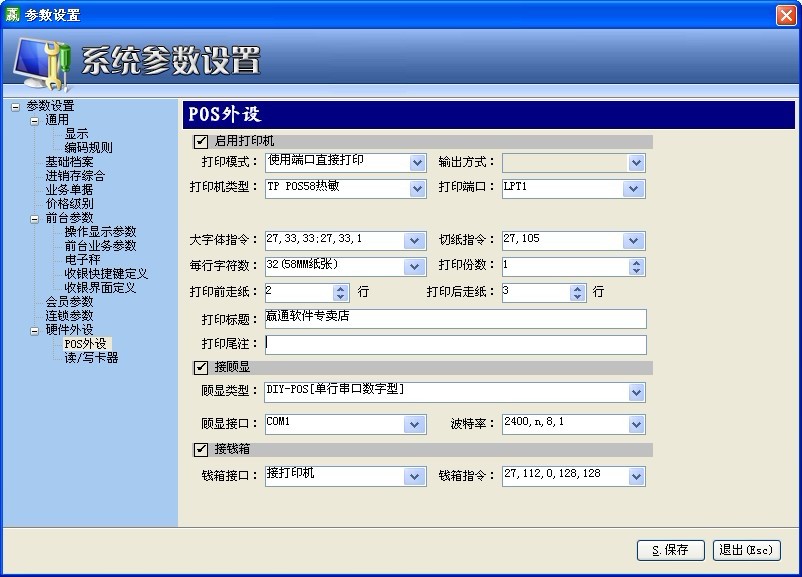Collapse the 参数设置 root node
802x577 pixels.
[x=15, y=107]
